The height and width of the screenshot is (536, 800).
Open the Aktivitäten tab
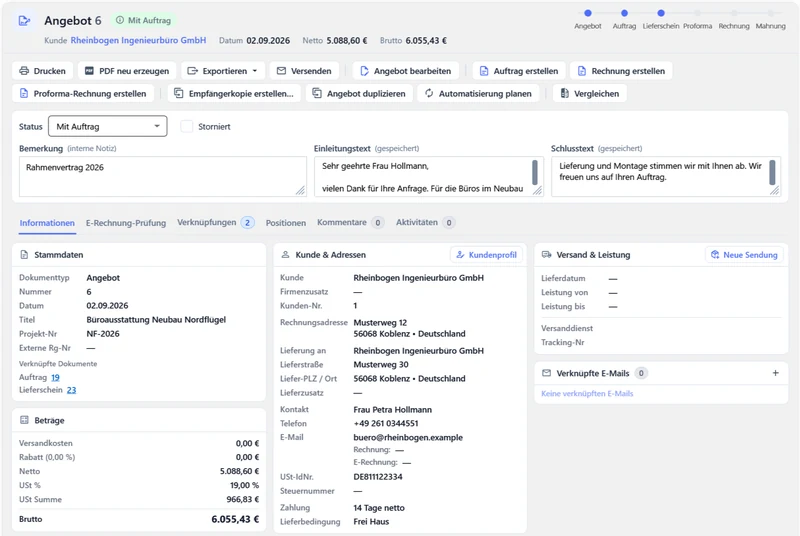pos(425,222)
